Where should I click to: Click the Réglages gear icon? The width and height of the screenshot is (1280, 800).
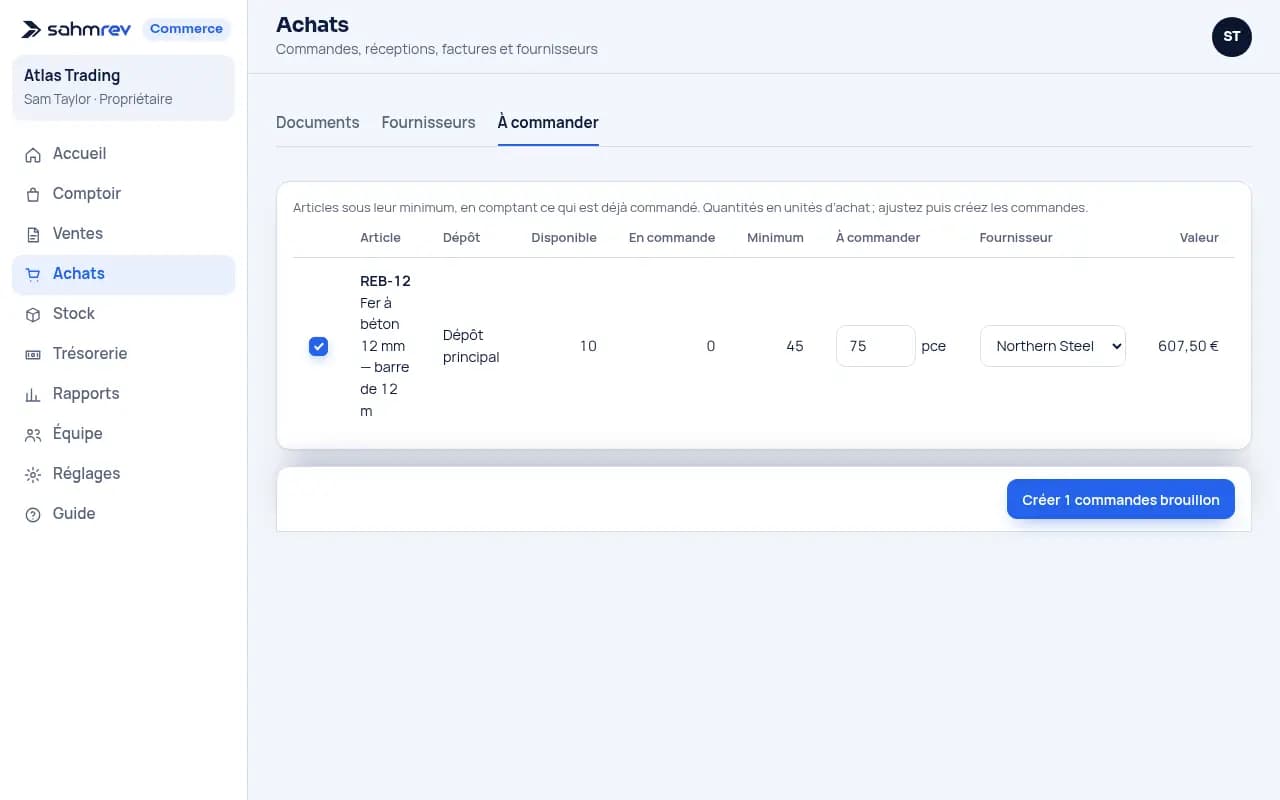tap(33, 474)
